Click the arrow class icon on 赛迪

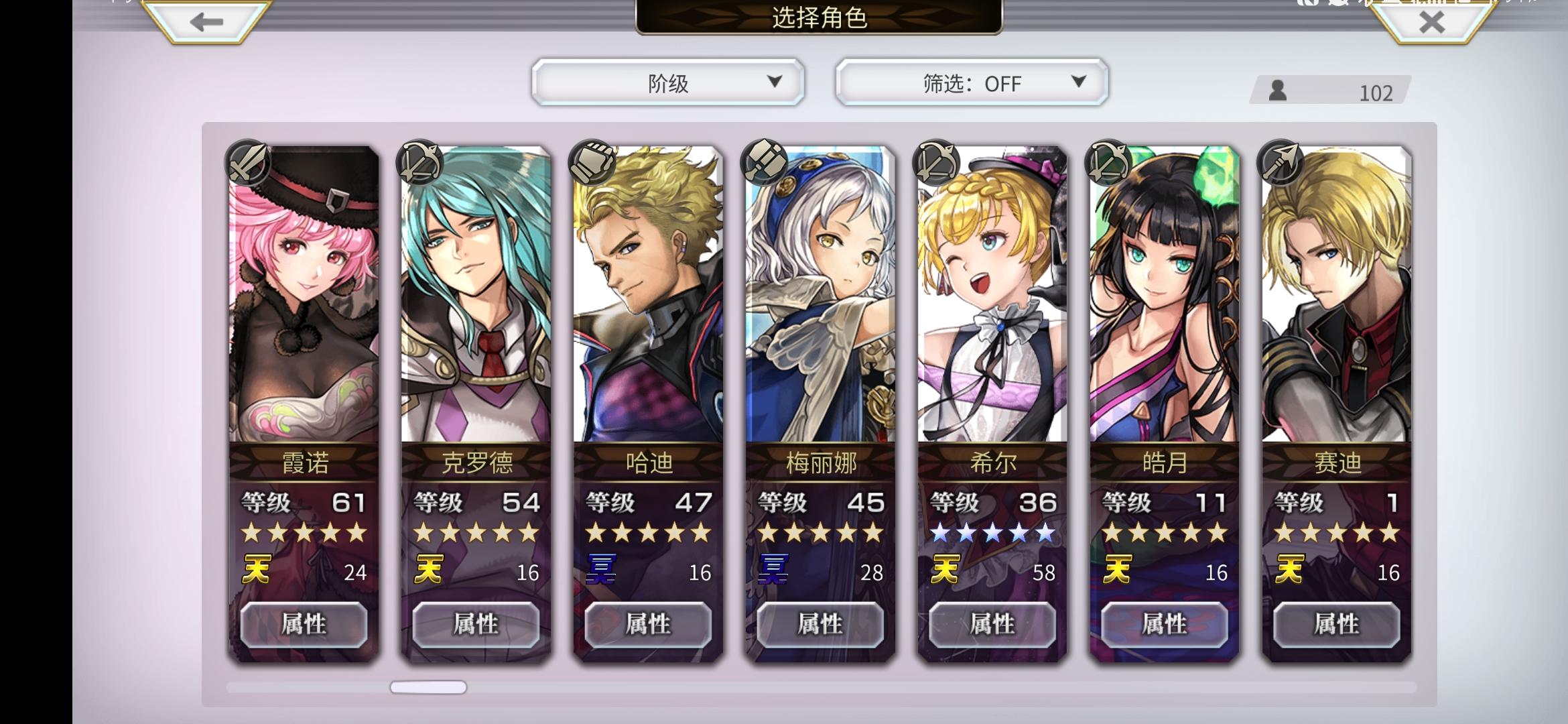(1281, 163)
